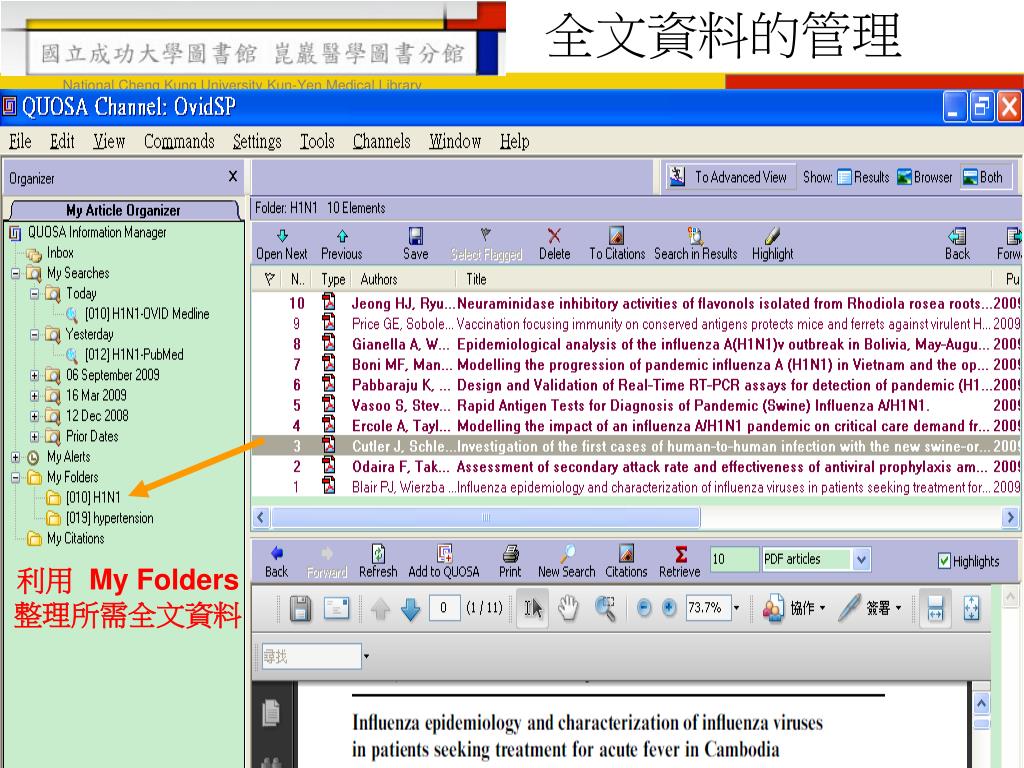Select the PDF hand tool
The image size is (1024, 768).
[568, 608]
